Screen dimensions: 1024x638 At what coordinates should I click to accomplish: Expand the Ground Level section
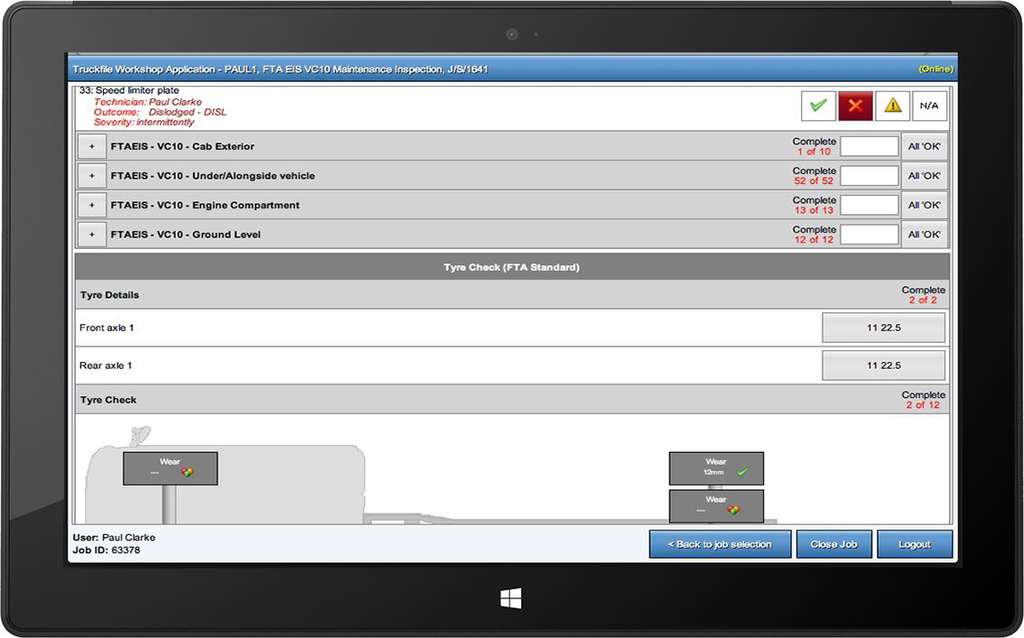(x=91, y=235)
